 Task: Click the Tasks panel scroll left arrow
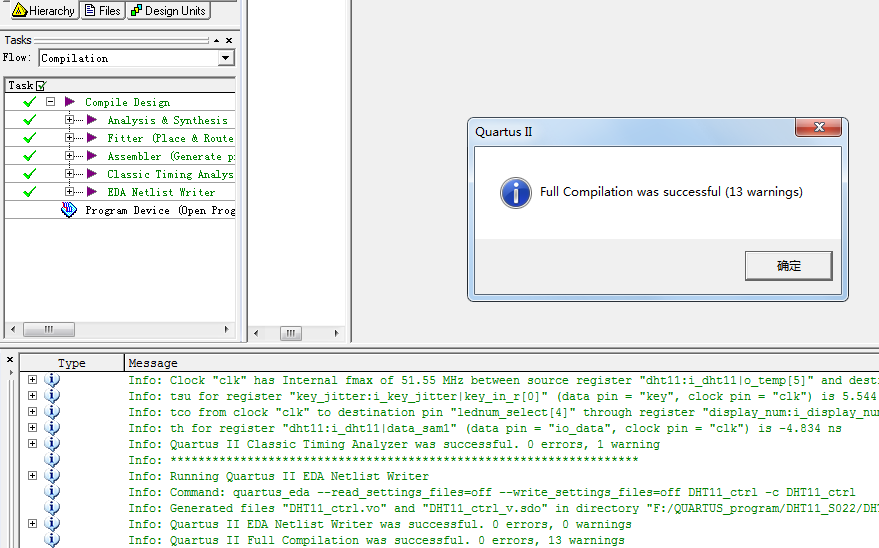click(x=13, y=329)
